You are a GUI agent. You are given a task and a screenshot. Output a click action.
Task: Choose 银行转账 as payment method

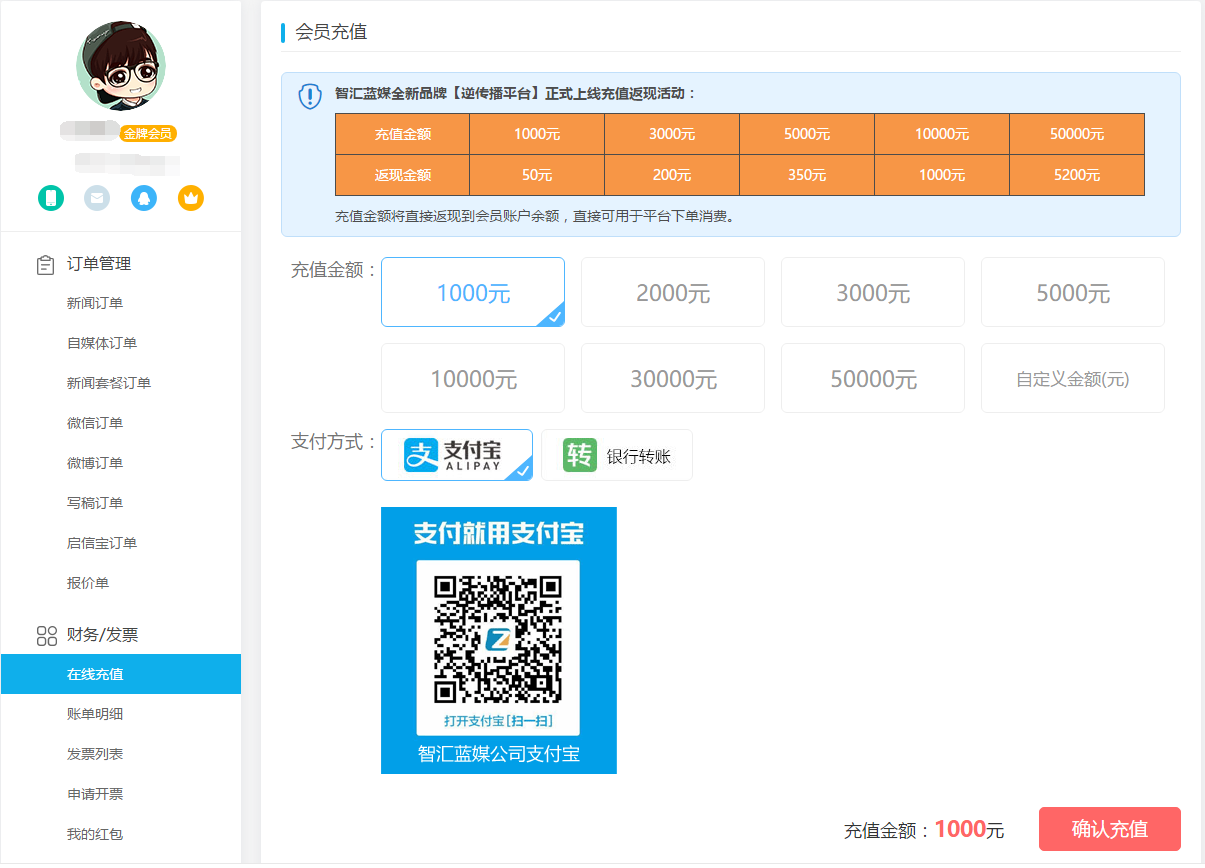(x=617, y=455)
